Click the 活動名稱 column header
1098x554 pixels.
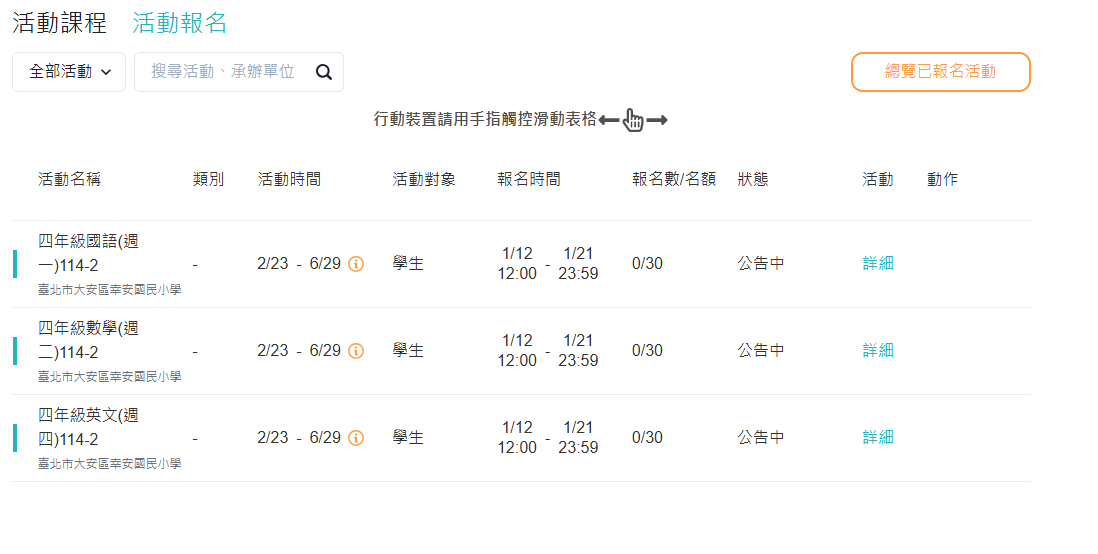click(x=69, y=180)
